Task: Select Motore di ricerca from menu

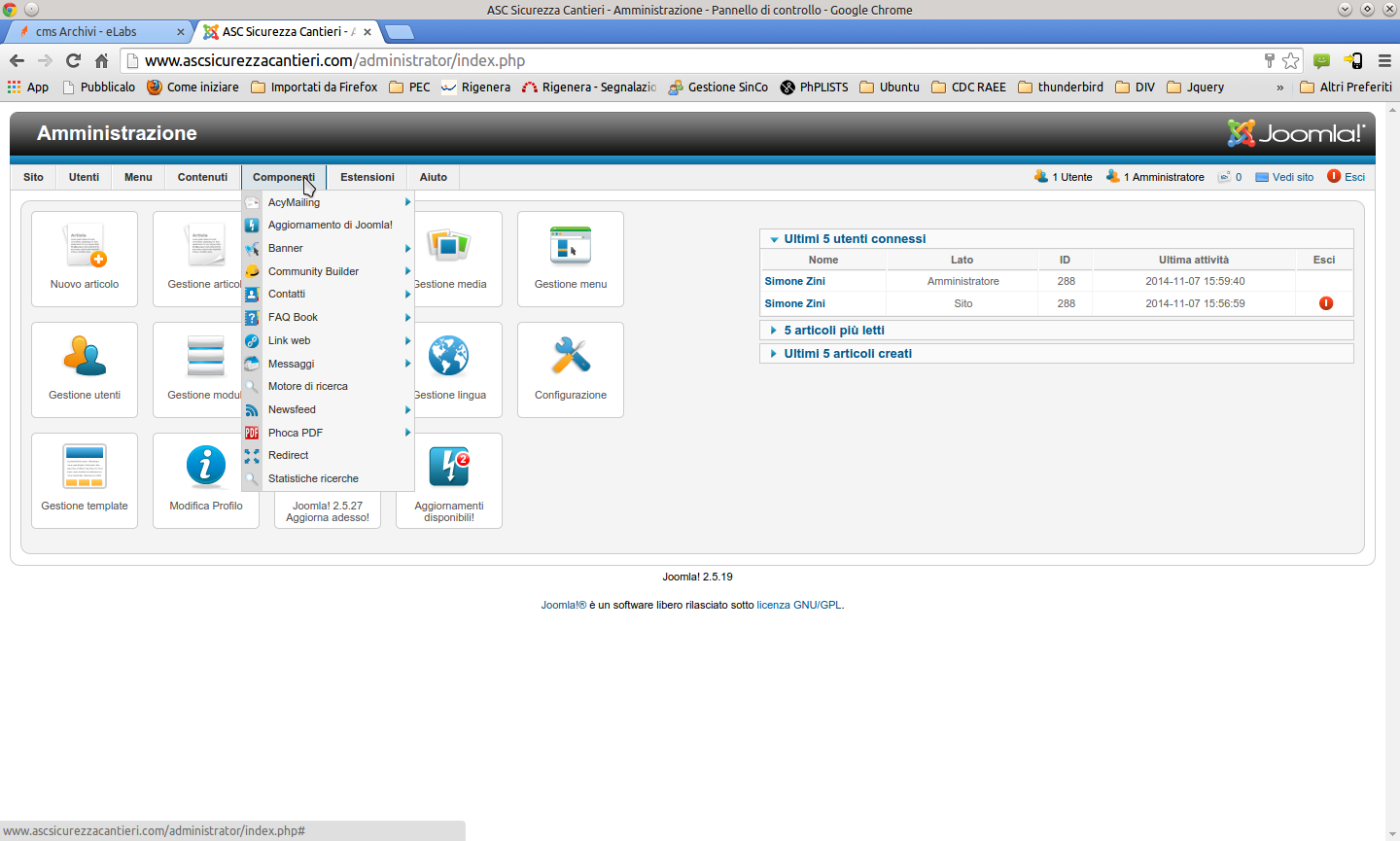Action: (329, 386)
